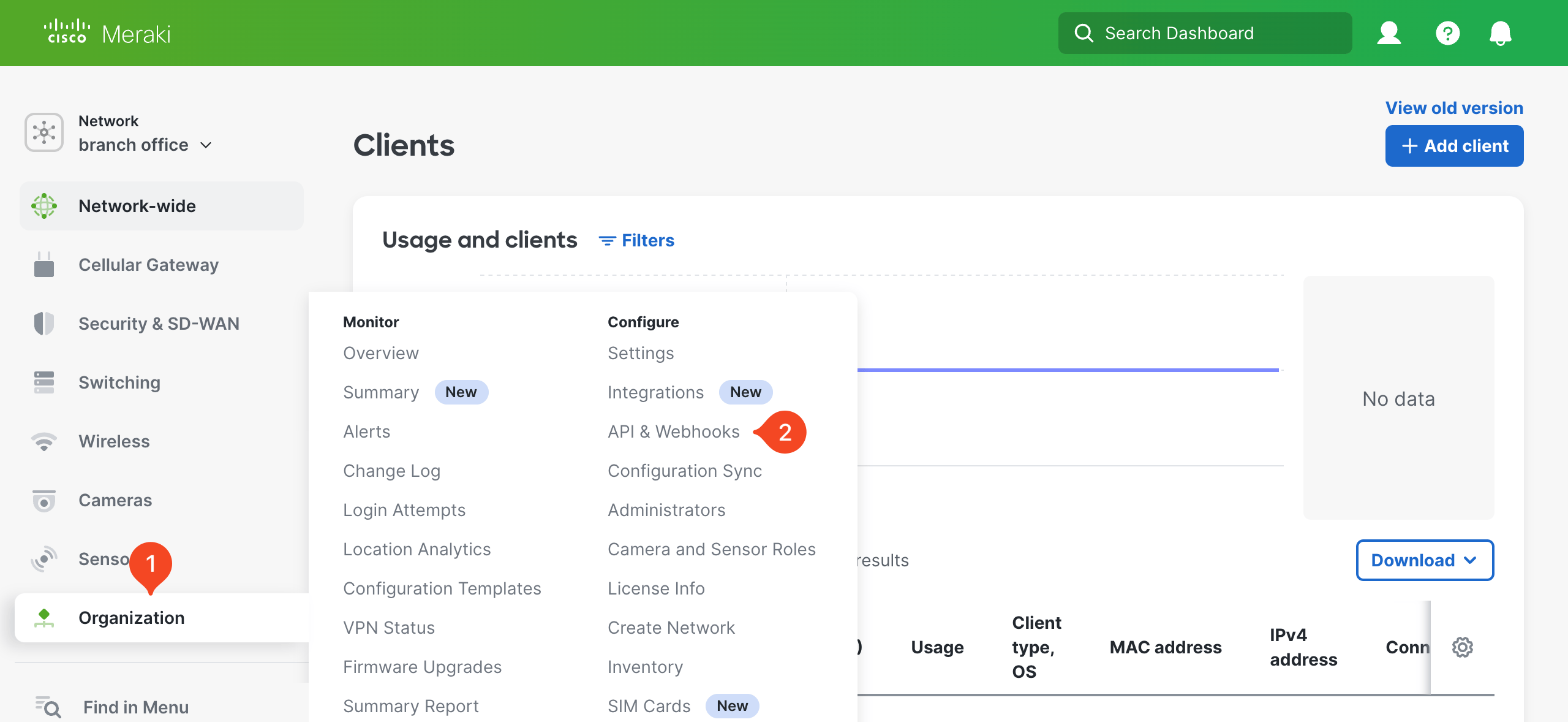This screenshot has width=1568, height=722.
Task: Click the Cellular Gateway icon
Action: pos(44,265)
